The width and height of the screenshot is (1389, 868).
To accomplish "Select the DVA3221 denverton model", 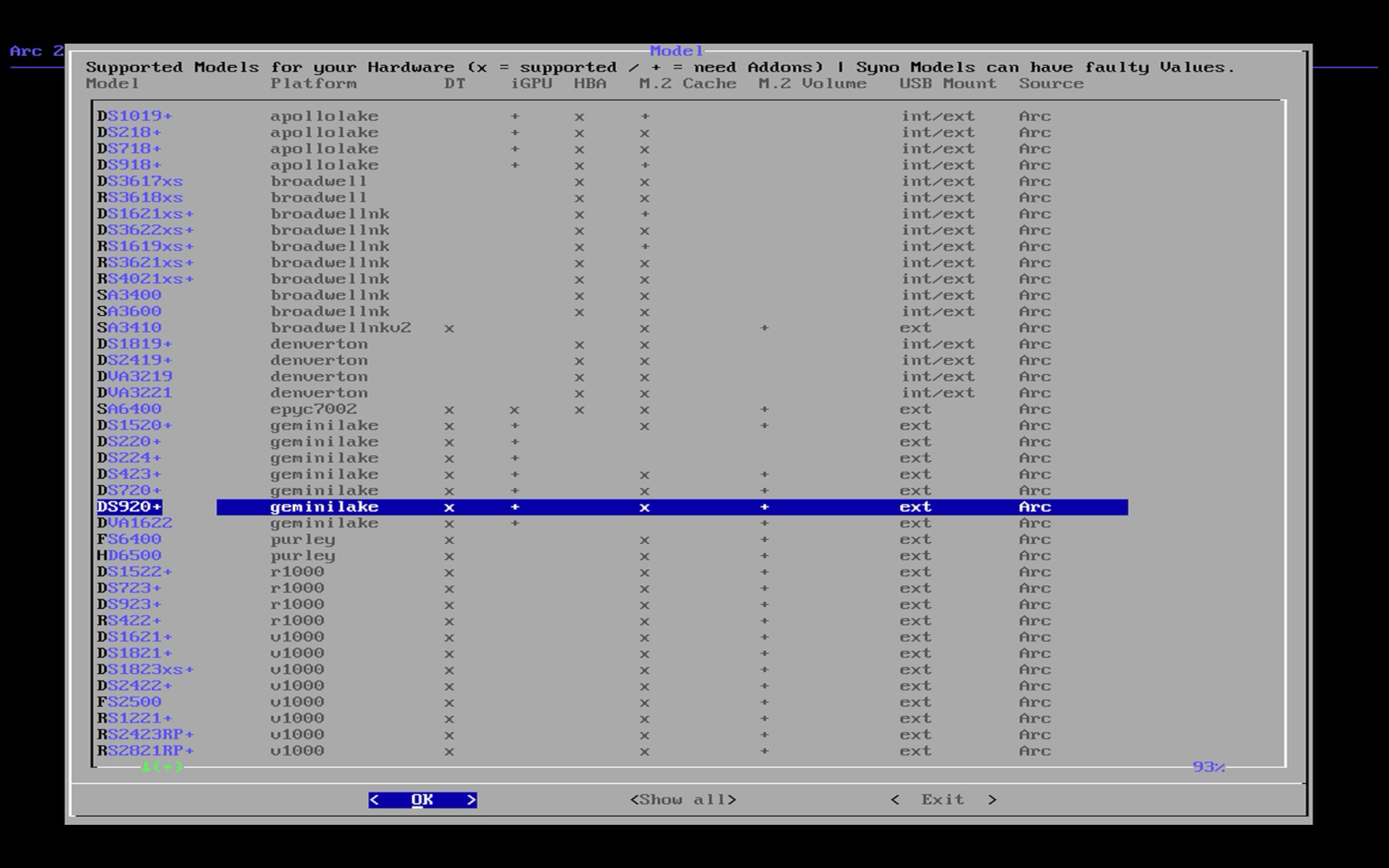I will tap(135, 393).
